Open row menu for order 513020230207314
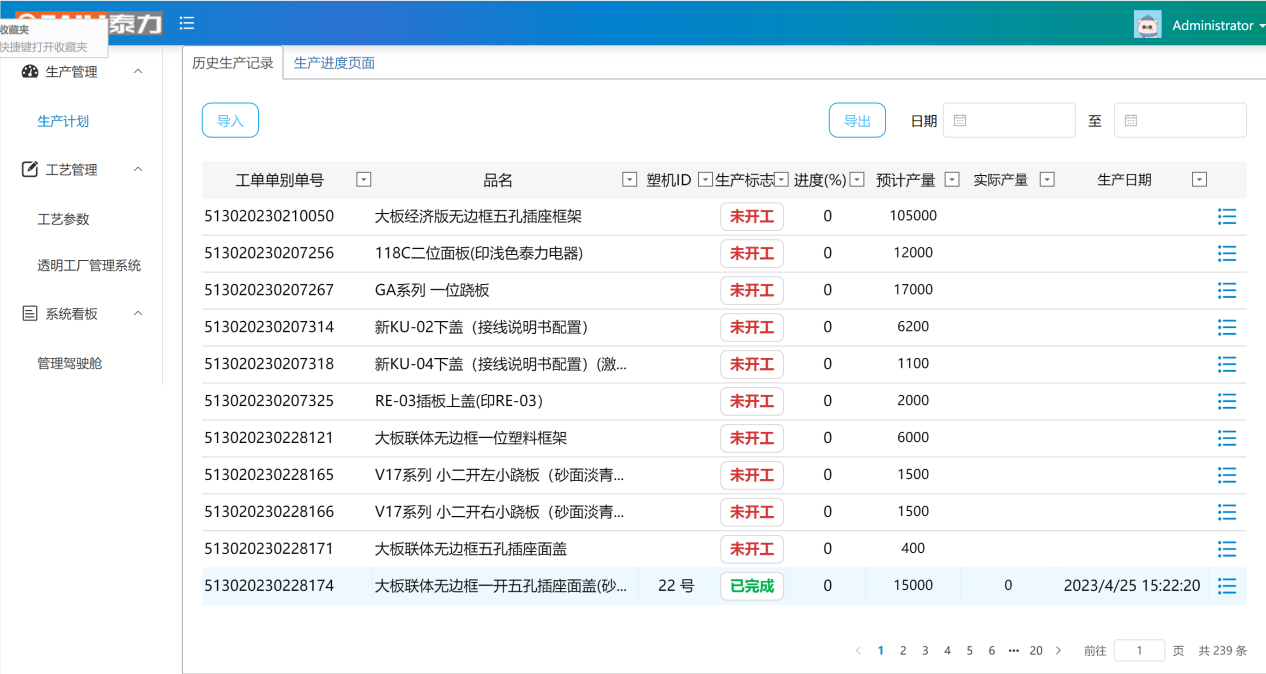Image resolution: width=1266 pixels, height=674 pixels. [x=1227, y=327]
